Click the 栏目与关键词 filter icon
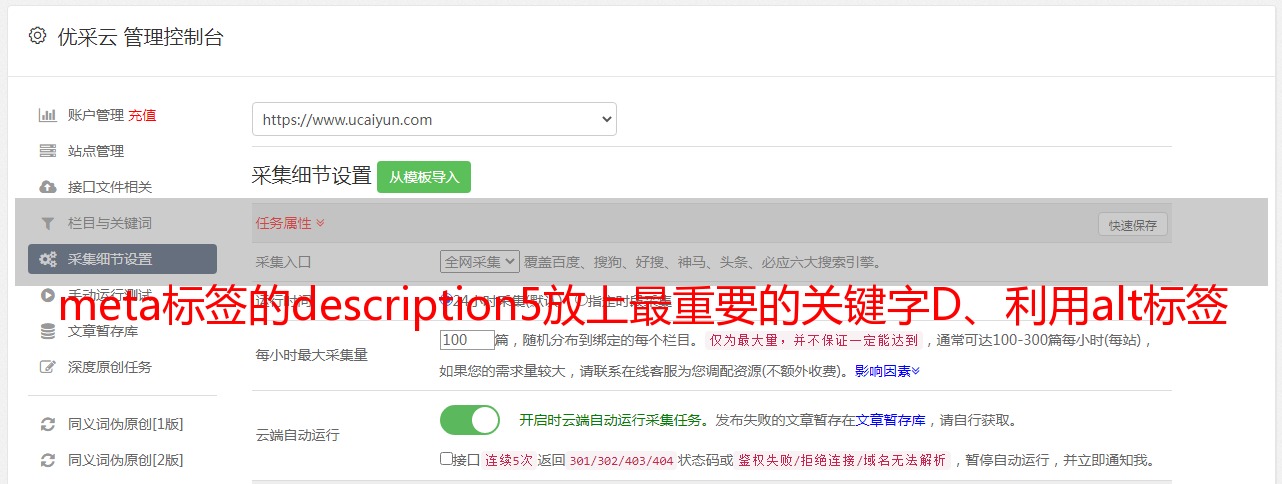This screenshot has width=1282, height=484. click(x=47, y=223)
